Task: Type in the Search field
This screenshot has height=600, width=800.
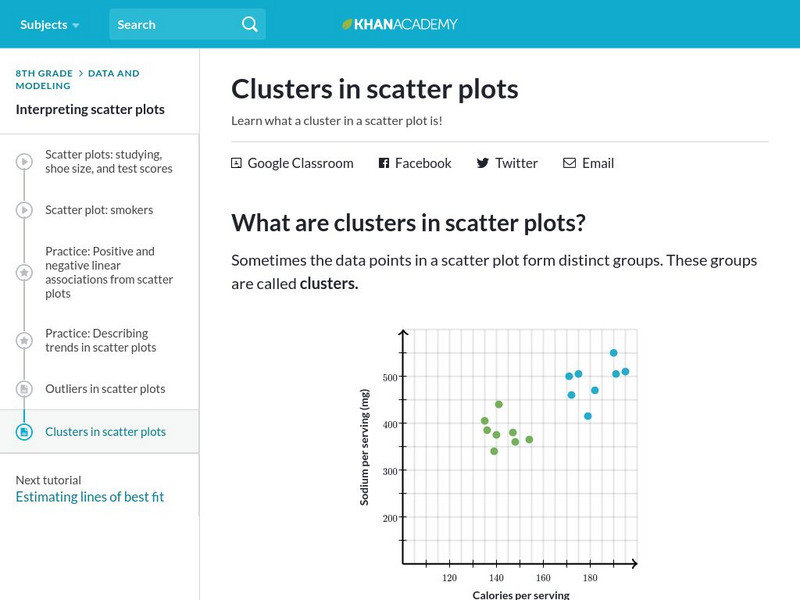Action: tap(175, 24)
